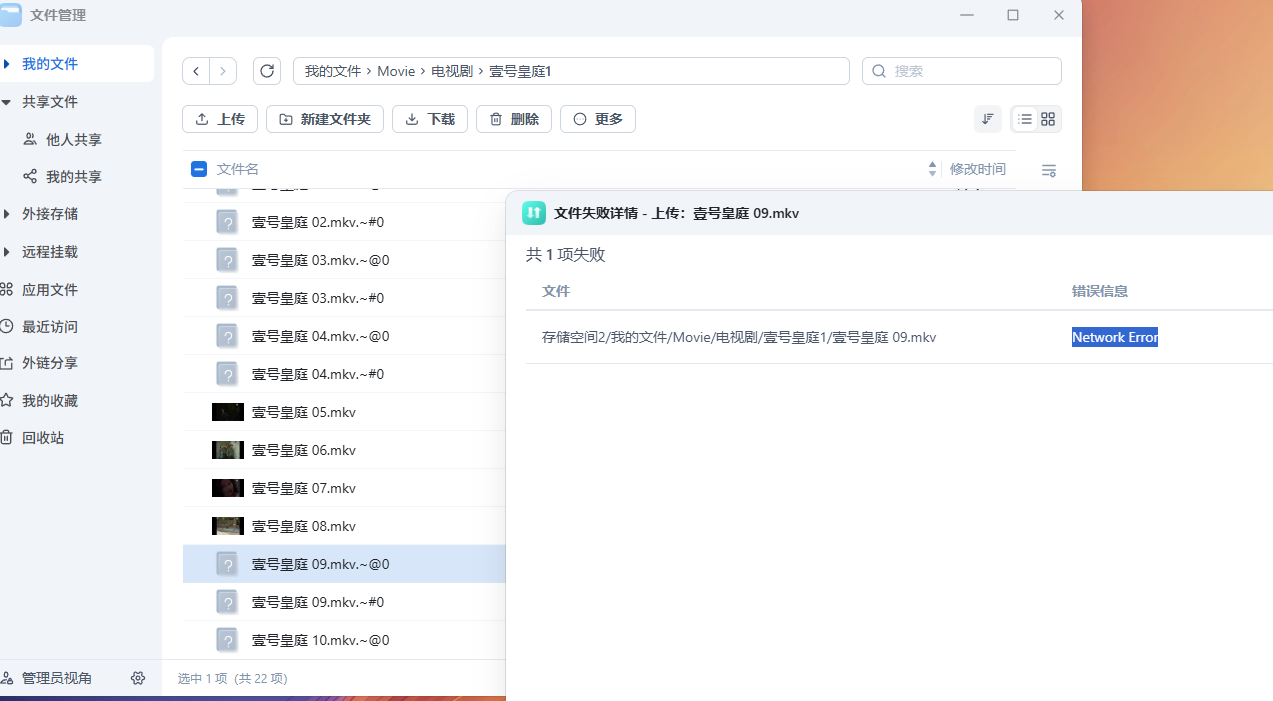Select file 壹号皇庭 09.mkv.~@0 row
Screen dimensions: 1273x701
(x=344, y=564)
